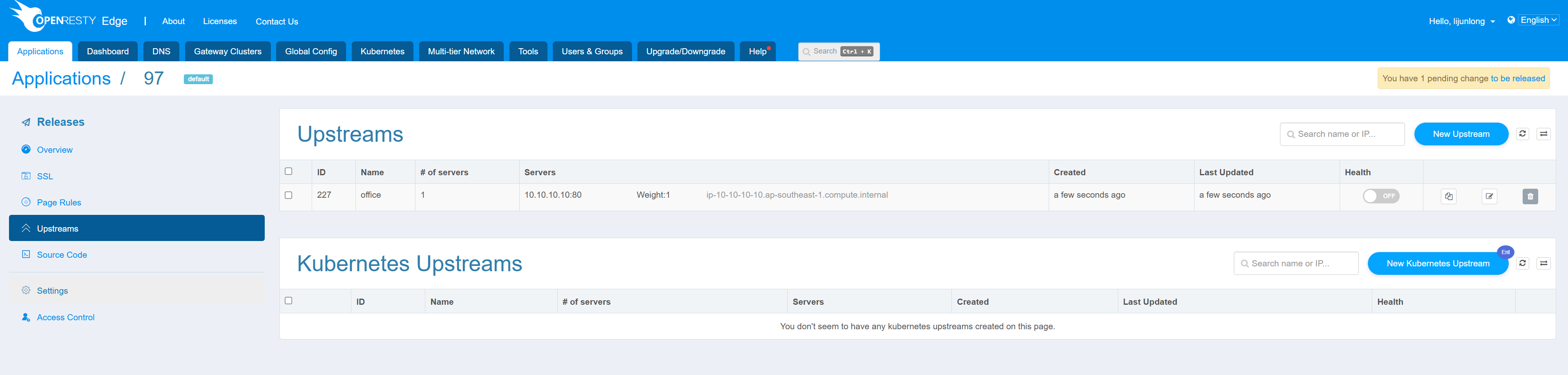Refresh the Upstreams table
The image size is (1568, 375).
(1522, 134)
